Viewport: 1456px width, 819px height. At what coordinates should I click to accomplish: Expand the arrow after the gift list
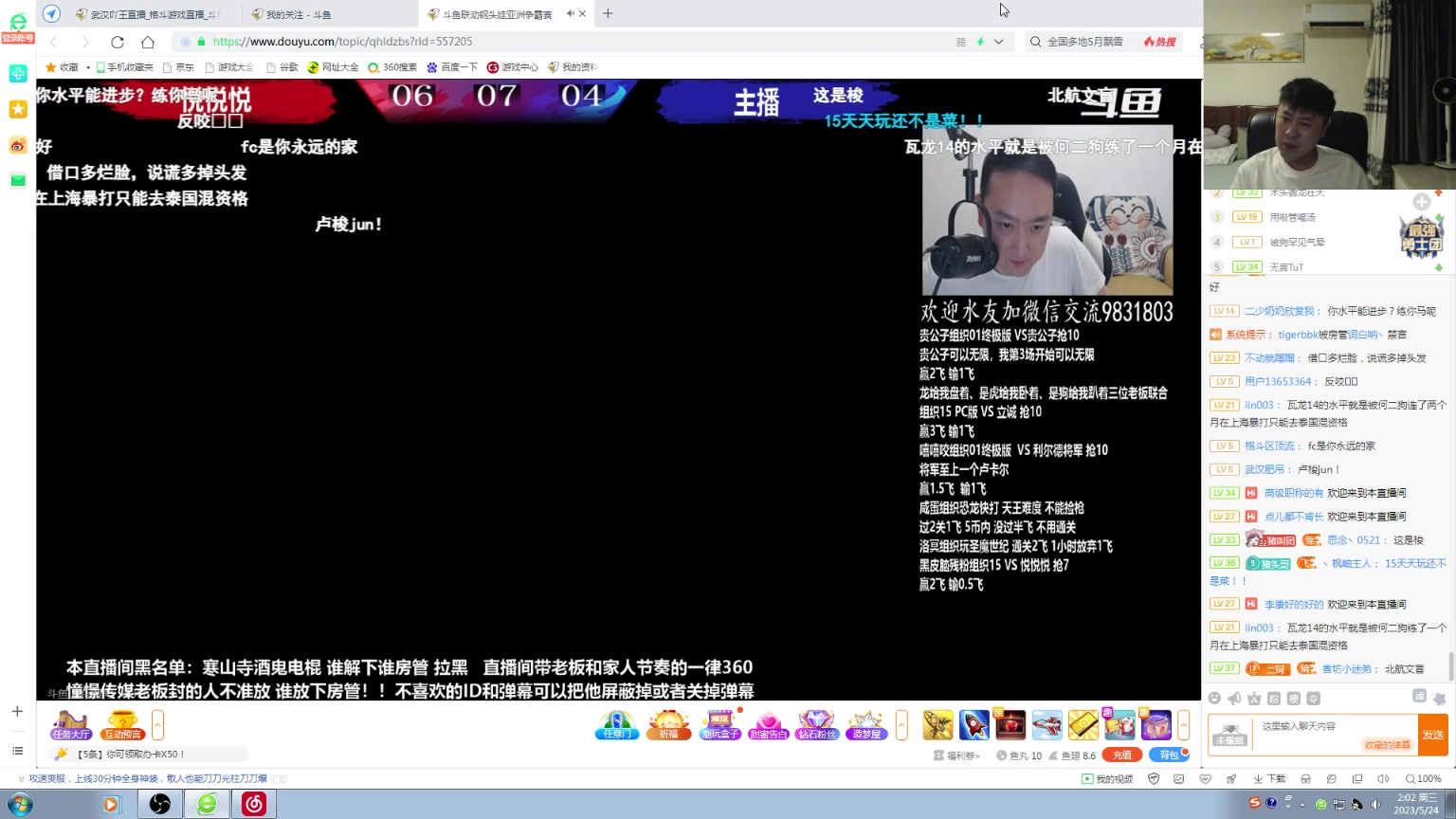point(1183,725)
